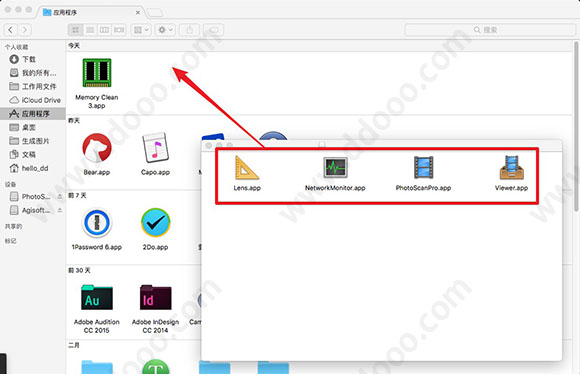Image resolution: width=580 pixels, height=374 pixels.
Task: Select Viewer.app in the front window
Action: pos(511,168)
